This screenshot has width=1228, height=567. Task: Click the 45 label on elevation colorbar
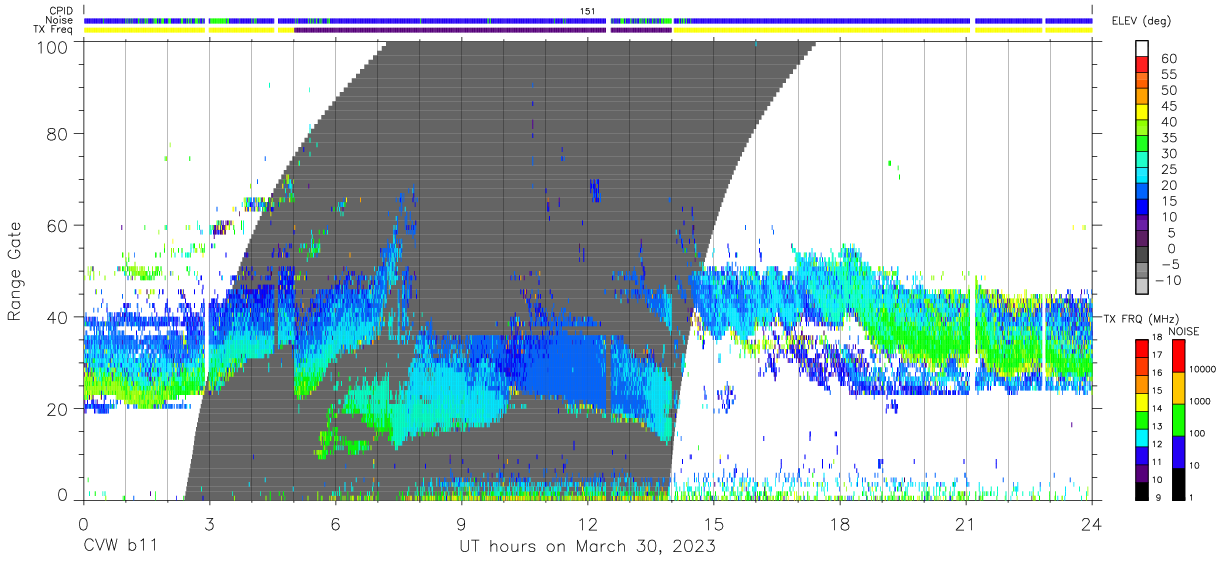[x=1168, y=106]
